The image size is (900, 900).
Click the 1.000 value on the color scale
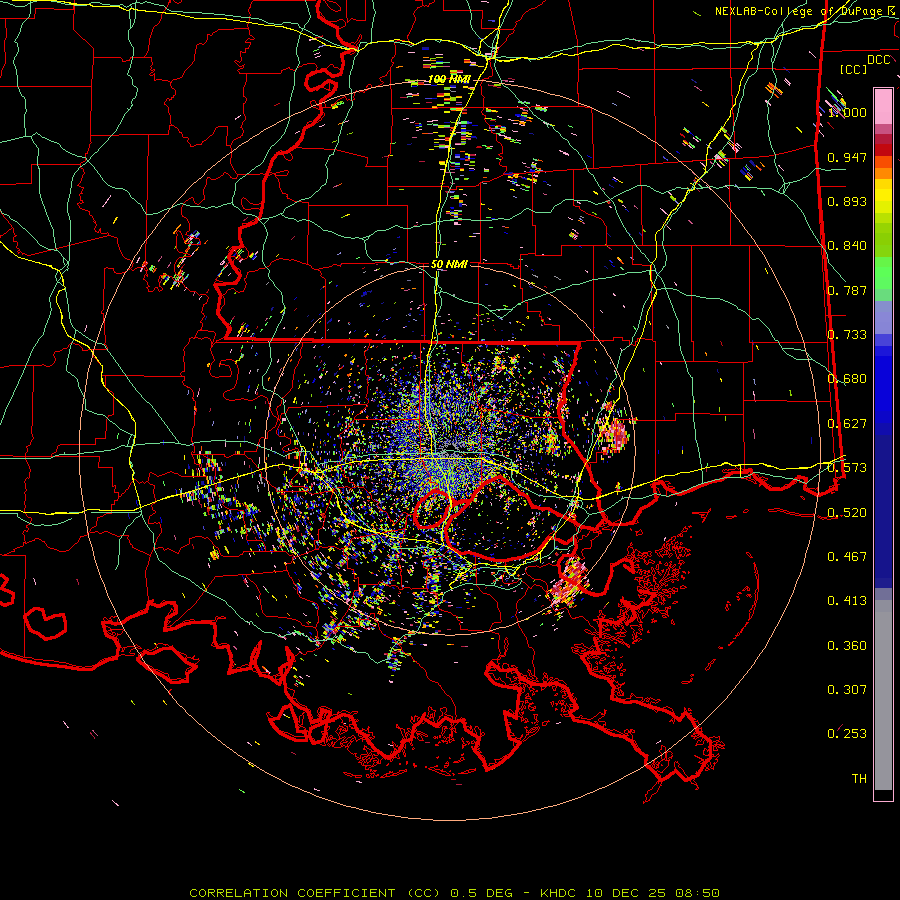coord(847,112)
